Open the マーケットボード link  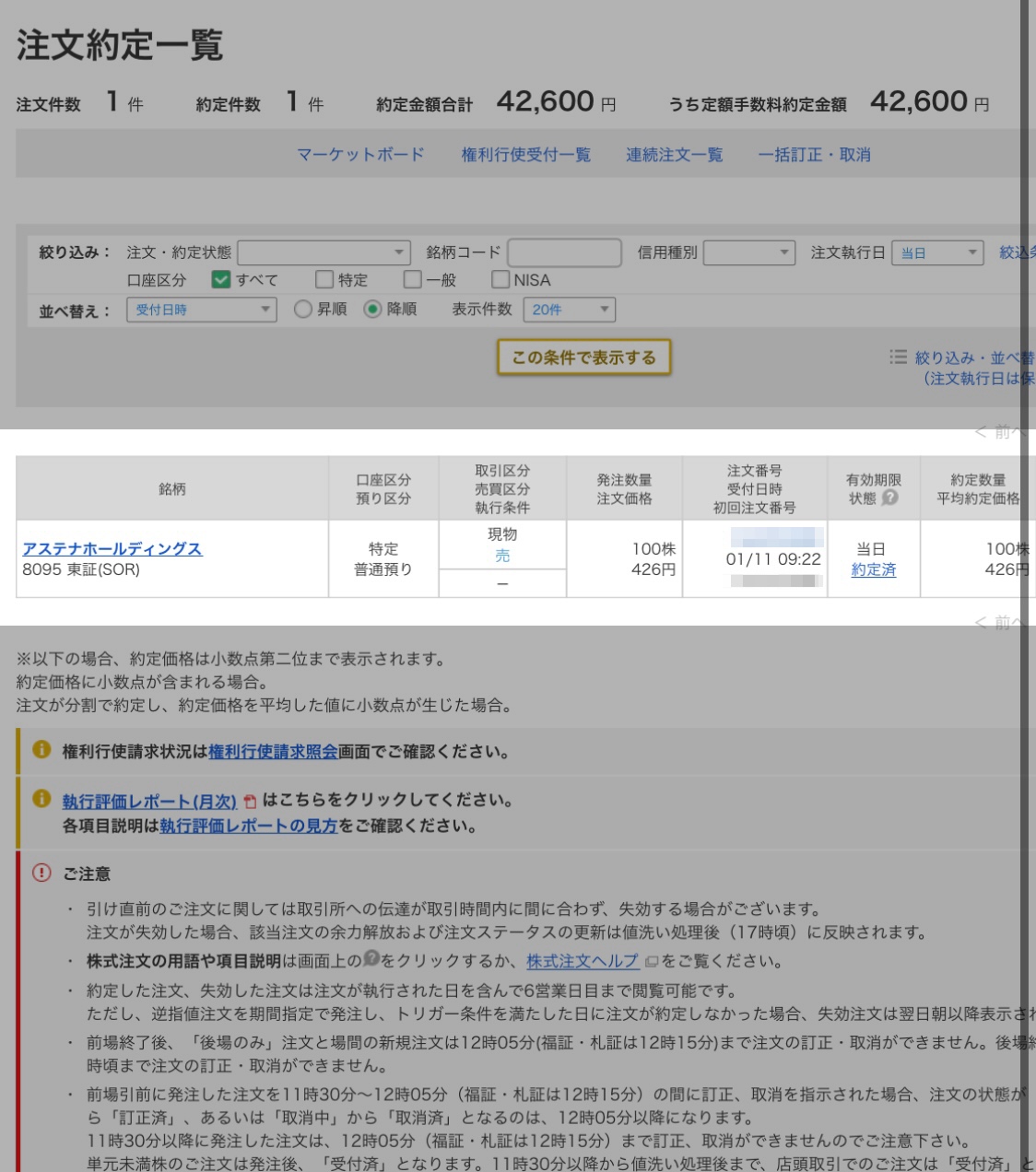(x=360, y=155)
